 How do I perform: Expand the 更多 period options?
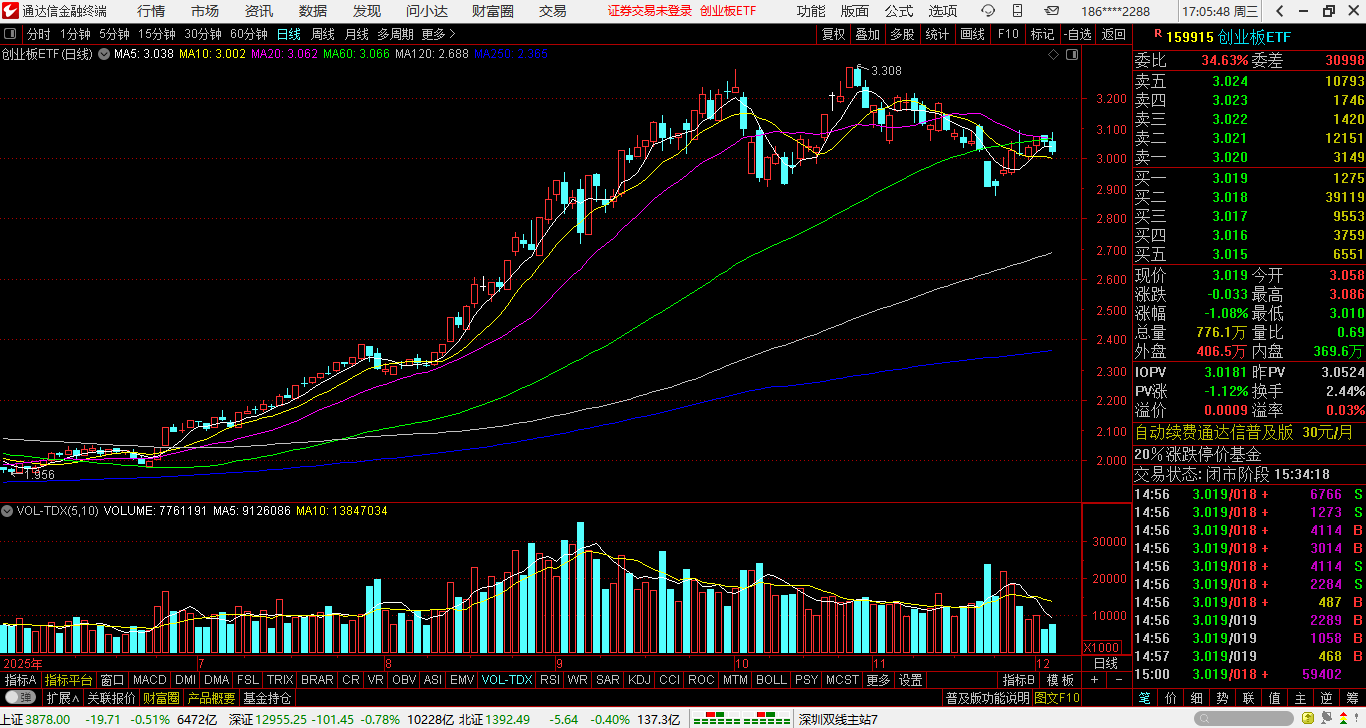tap(438, 34)
